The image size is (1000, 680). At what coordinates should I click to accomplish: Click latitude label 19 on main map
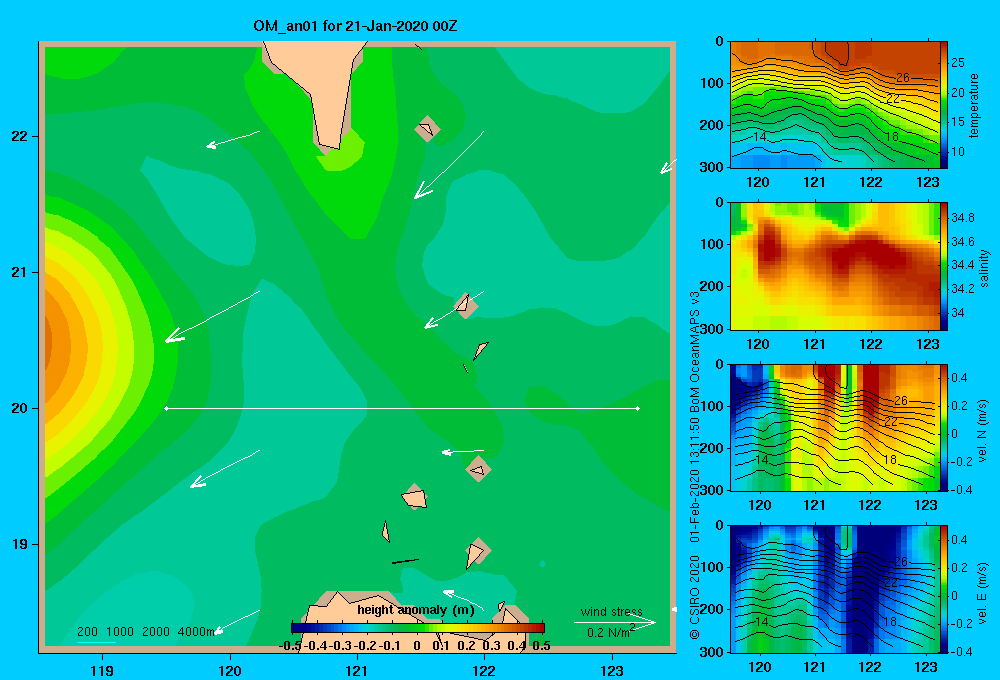click(x=19, y=544)
